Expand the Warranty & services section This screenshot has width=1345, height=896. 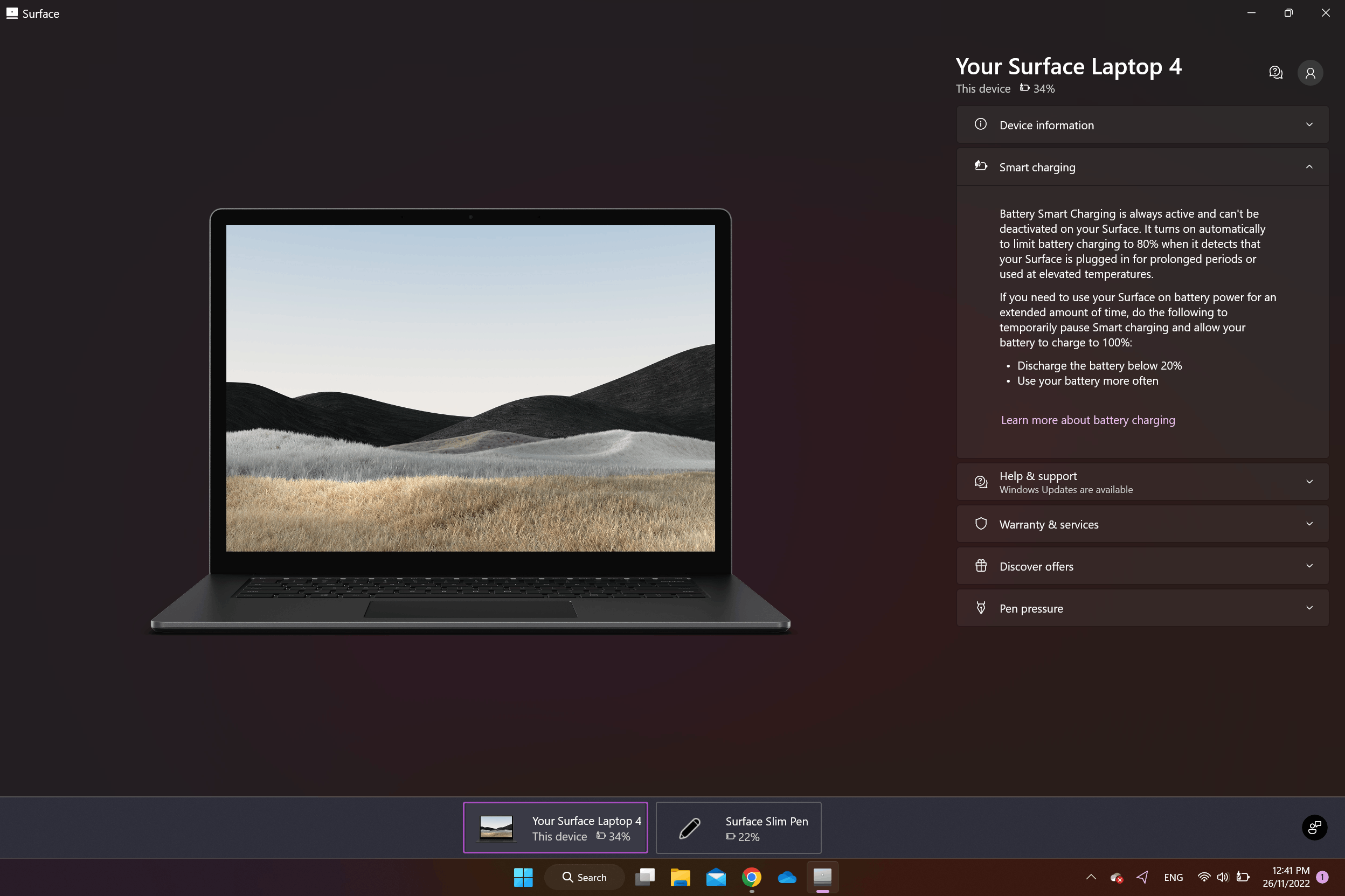coord(1142,524)
